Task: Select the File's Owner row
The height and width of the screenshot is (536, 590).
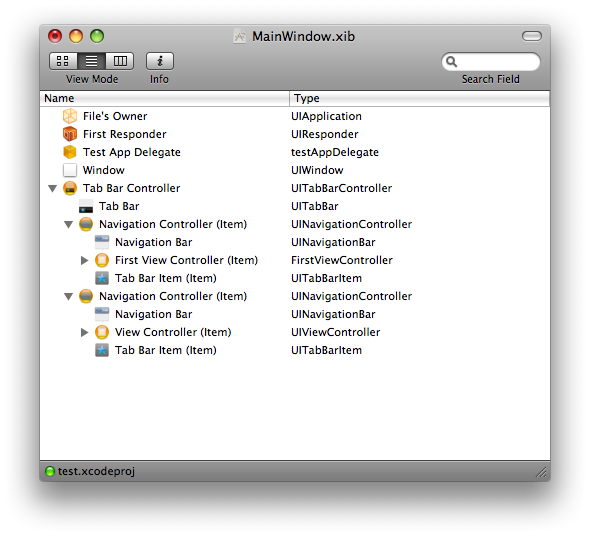Action: pos(295,116)
